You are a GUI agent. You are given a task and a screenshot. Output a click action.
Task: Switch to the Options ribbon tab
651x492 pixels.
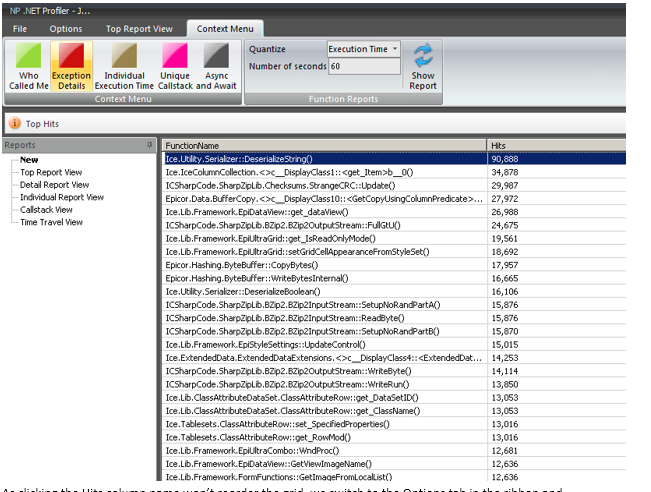click(66, 29)
